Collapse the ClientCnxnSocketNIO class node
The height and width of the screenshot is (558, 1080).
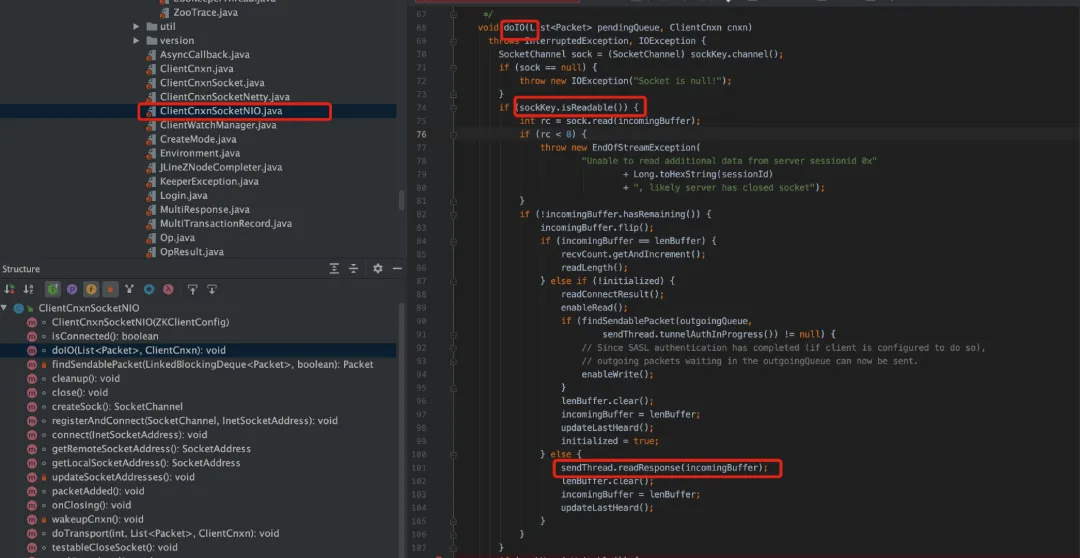coord(6,308)
